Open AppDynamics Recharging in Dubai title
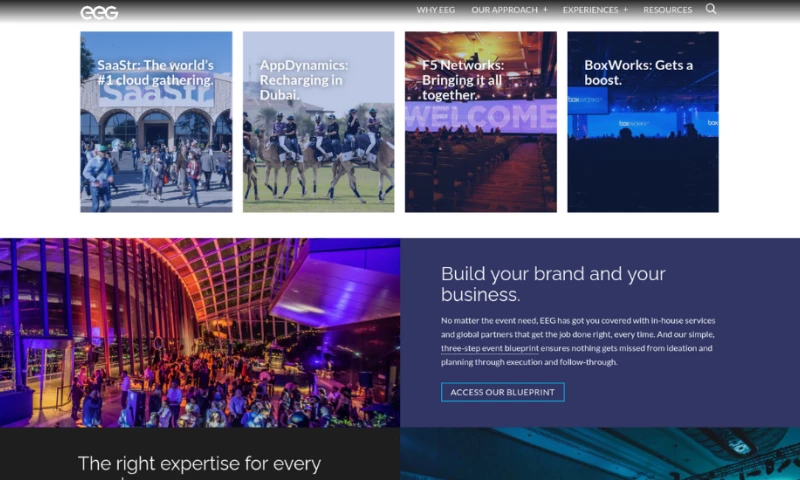This screenshot has height=480, width=800. pyautogui.click(x=301, y=80)
